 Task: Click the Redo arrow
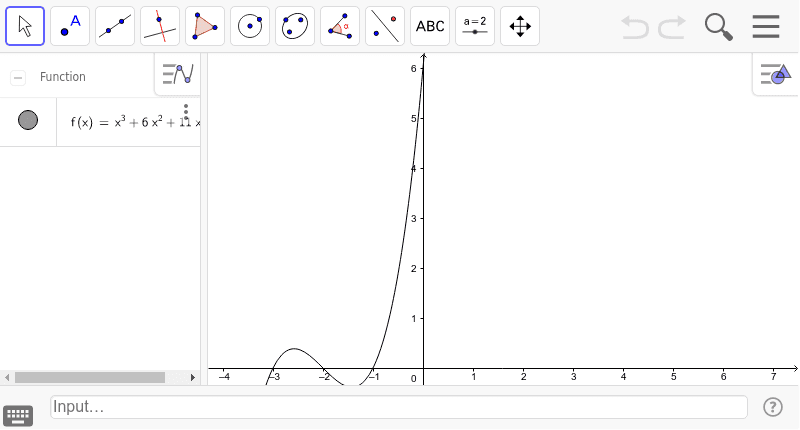(671, 27)
